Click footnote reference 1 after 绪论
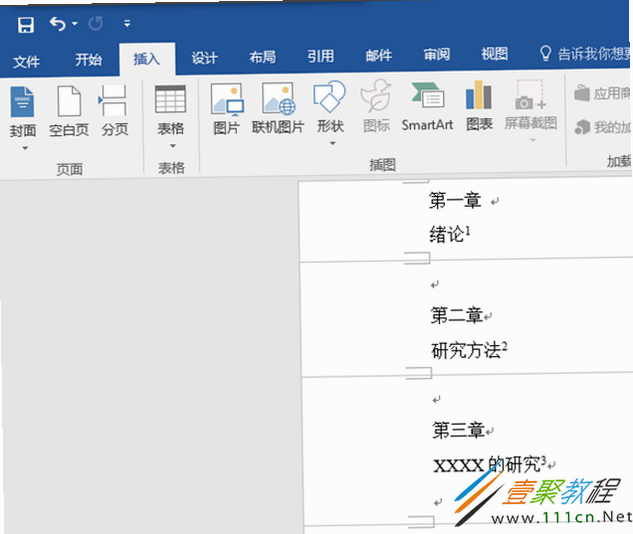This screenshot has height=534, width=633. tap(467, 230)
